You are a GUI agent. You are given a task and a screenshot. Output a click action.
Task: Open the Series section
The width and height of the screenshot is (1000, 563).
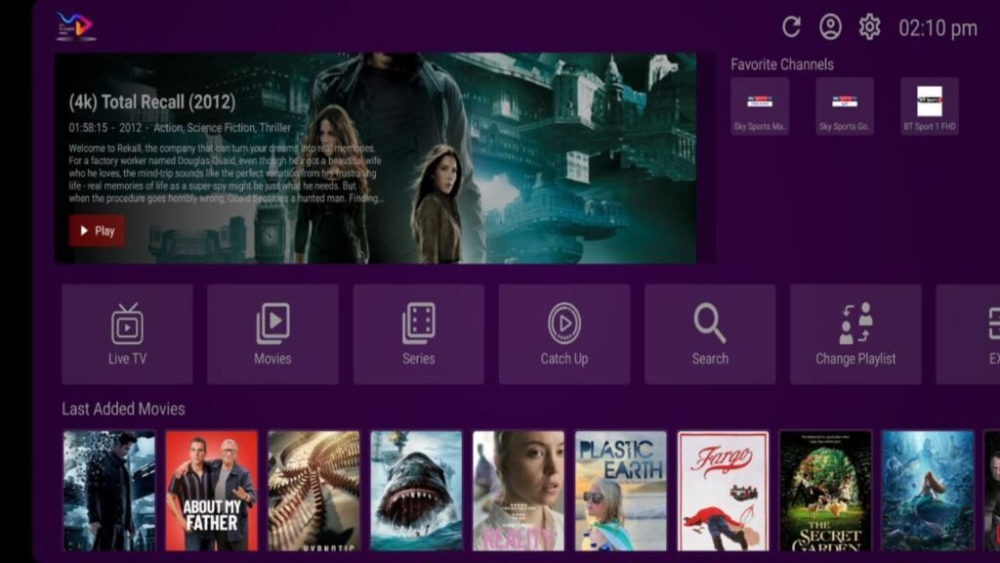[x=418, y=334]
